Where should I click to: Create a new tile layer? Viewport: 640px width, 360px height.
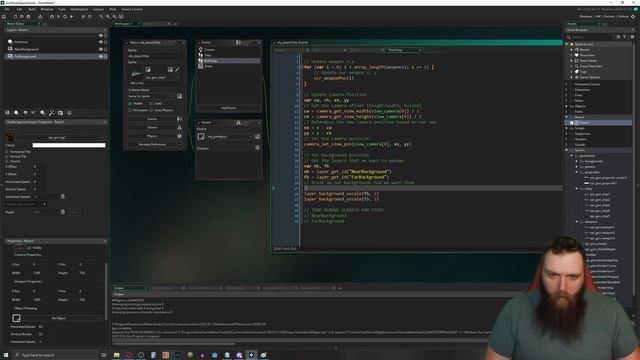click(25, 113)
